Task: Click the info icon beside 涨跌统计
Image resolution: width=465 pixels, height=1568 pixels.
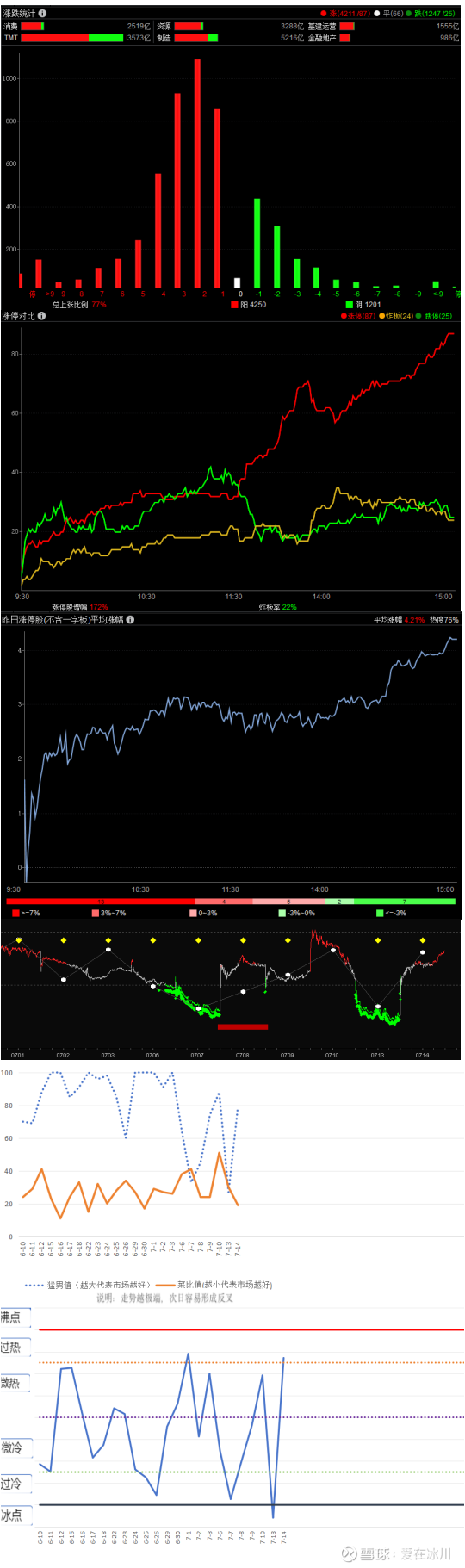Action: [42, 14]
